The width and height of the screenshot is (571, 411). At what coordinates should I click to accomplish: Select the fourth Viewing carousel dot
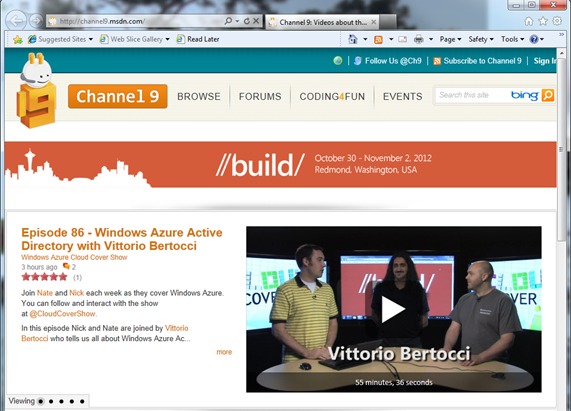(72, 402)
